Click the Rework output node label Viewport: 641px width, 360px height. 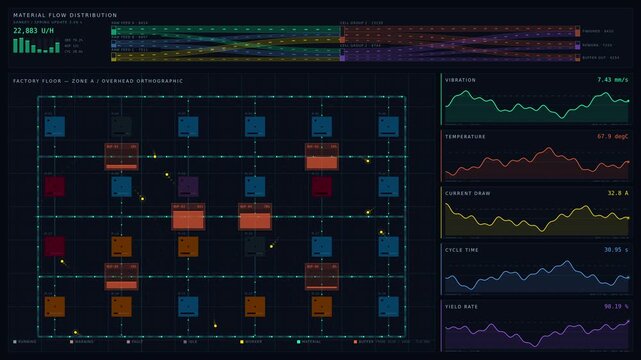(597, 45)
